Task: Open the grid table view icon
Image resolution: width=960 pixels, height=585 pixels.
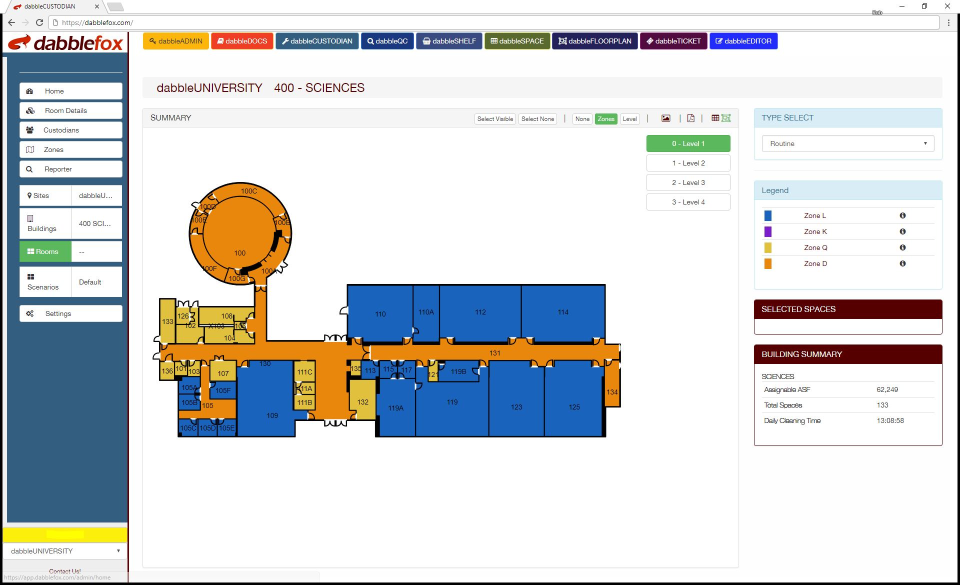Action: [x=716, y=118]
